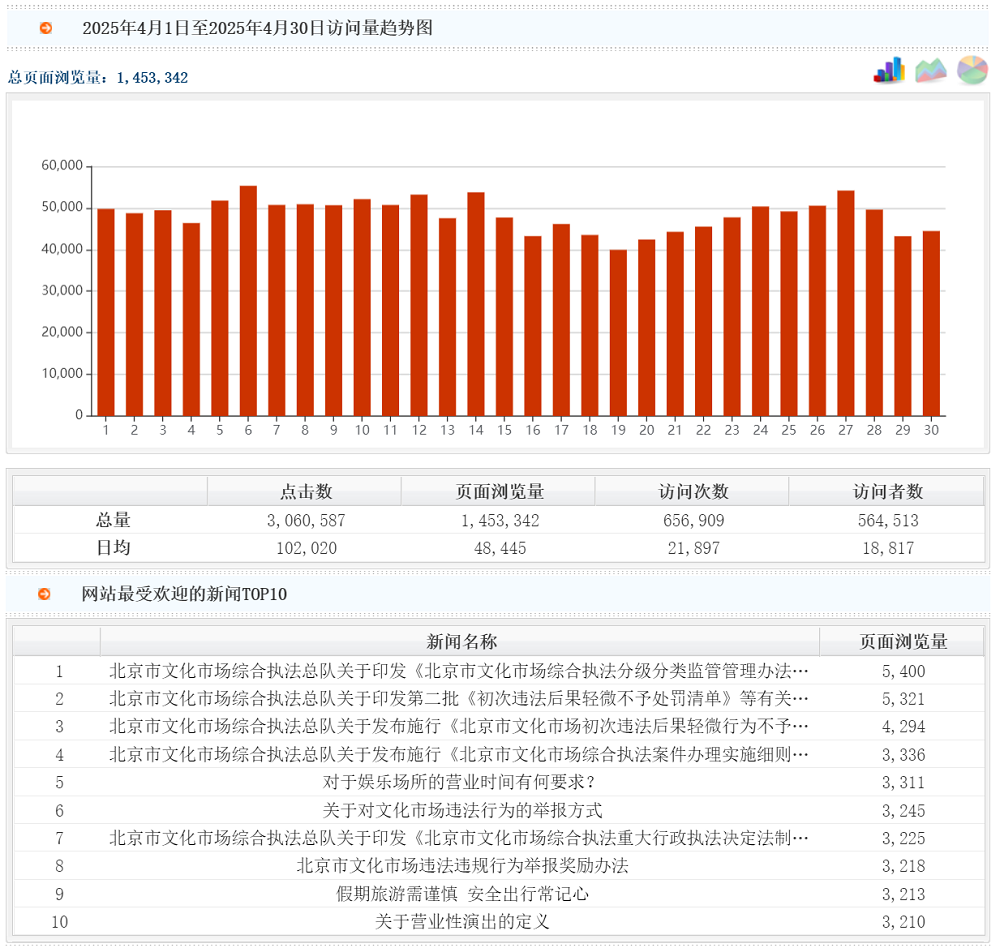Click total visits value 656,909
Screen dimensions: 1000x948
[694, 521]
